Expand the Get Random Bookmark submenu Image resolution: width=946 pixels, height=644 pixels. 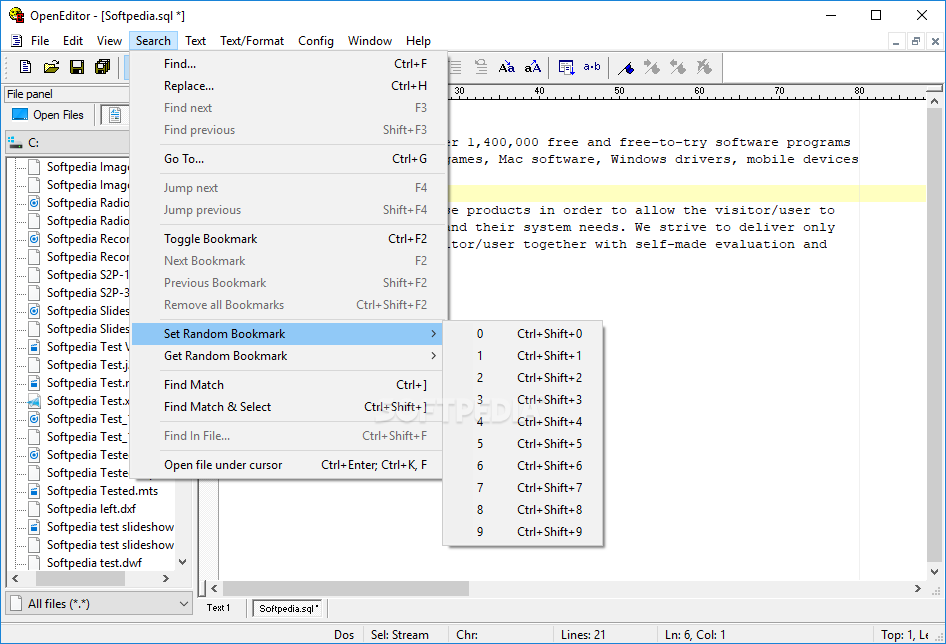pyautogui.click(x=287, y=356)
